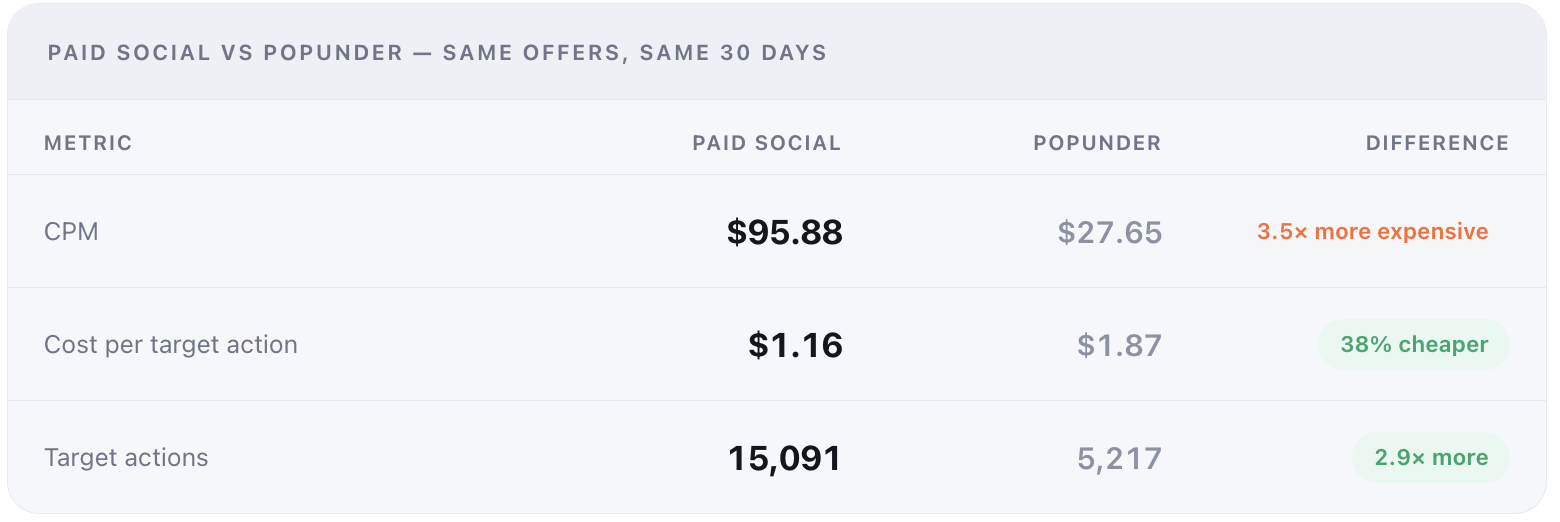Click the "3.5× more expensive" orange label

[x=1372, y=232]
